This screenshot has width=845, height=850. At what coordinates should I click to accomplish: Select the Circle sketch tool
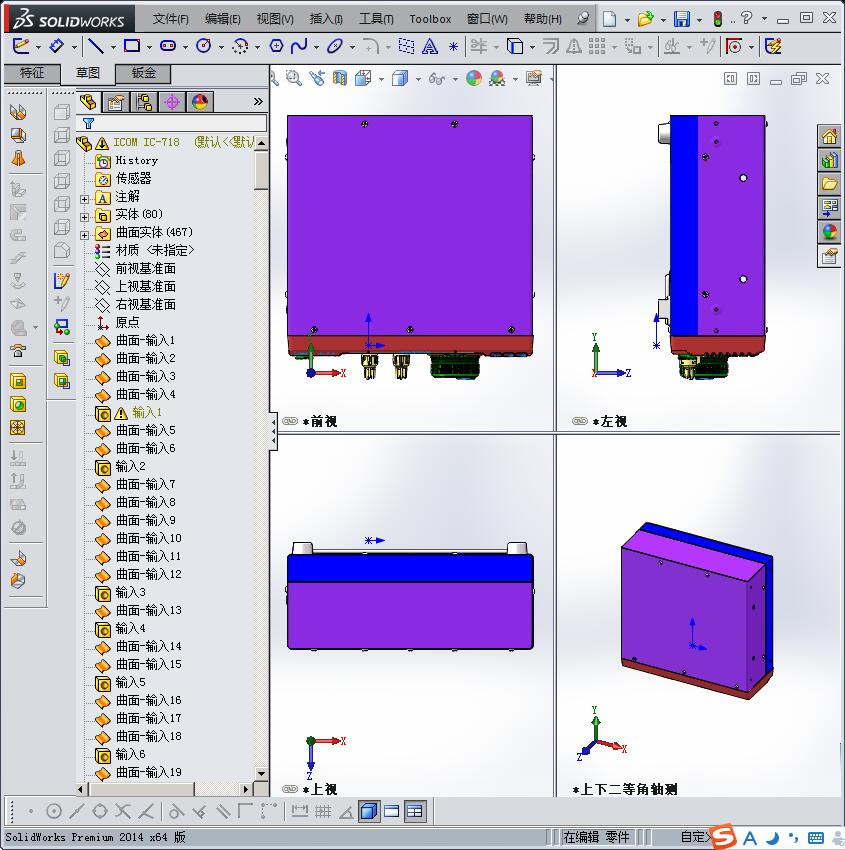click(x=204, y=47)
